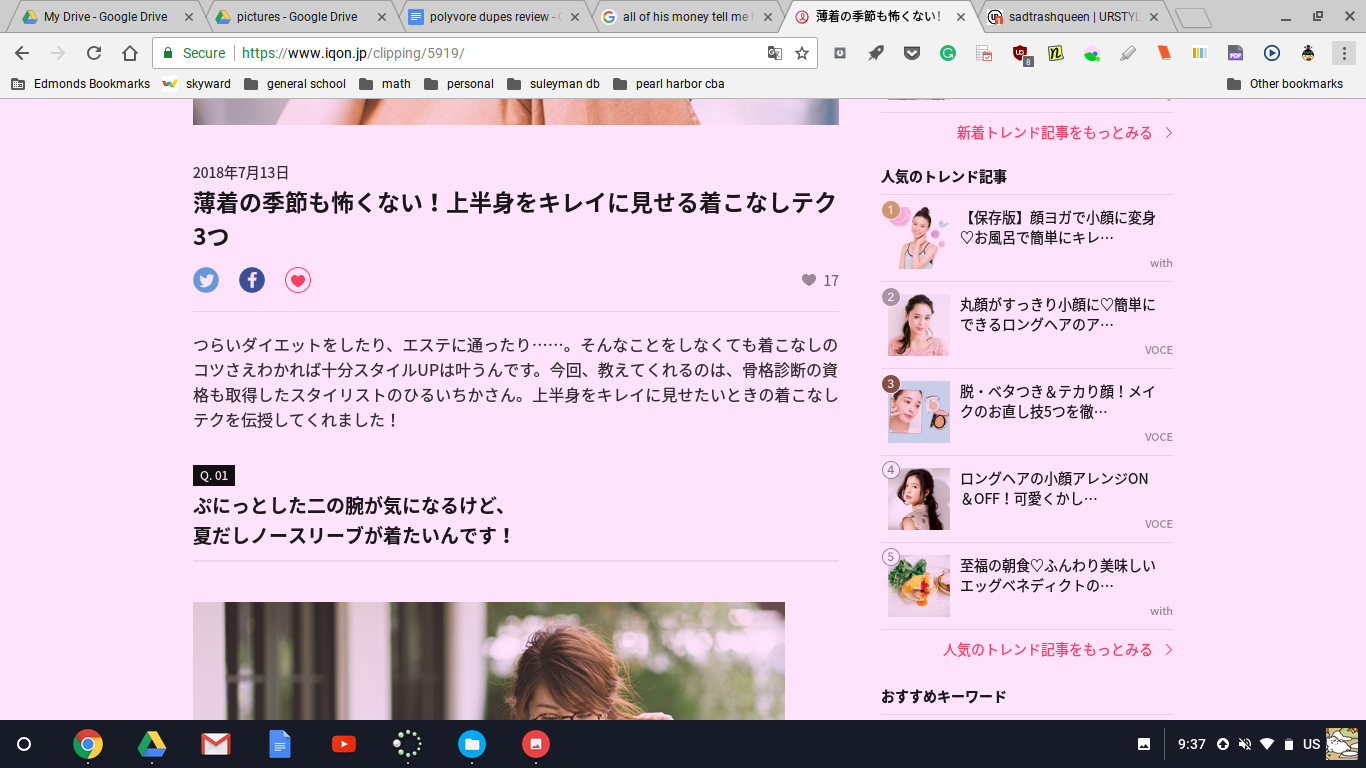This screenshot has height=768, width=1366.
Task: Launch YouTube from the shelf
Action: click(x=344, y=744)
